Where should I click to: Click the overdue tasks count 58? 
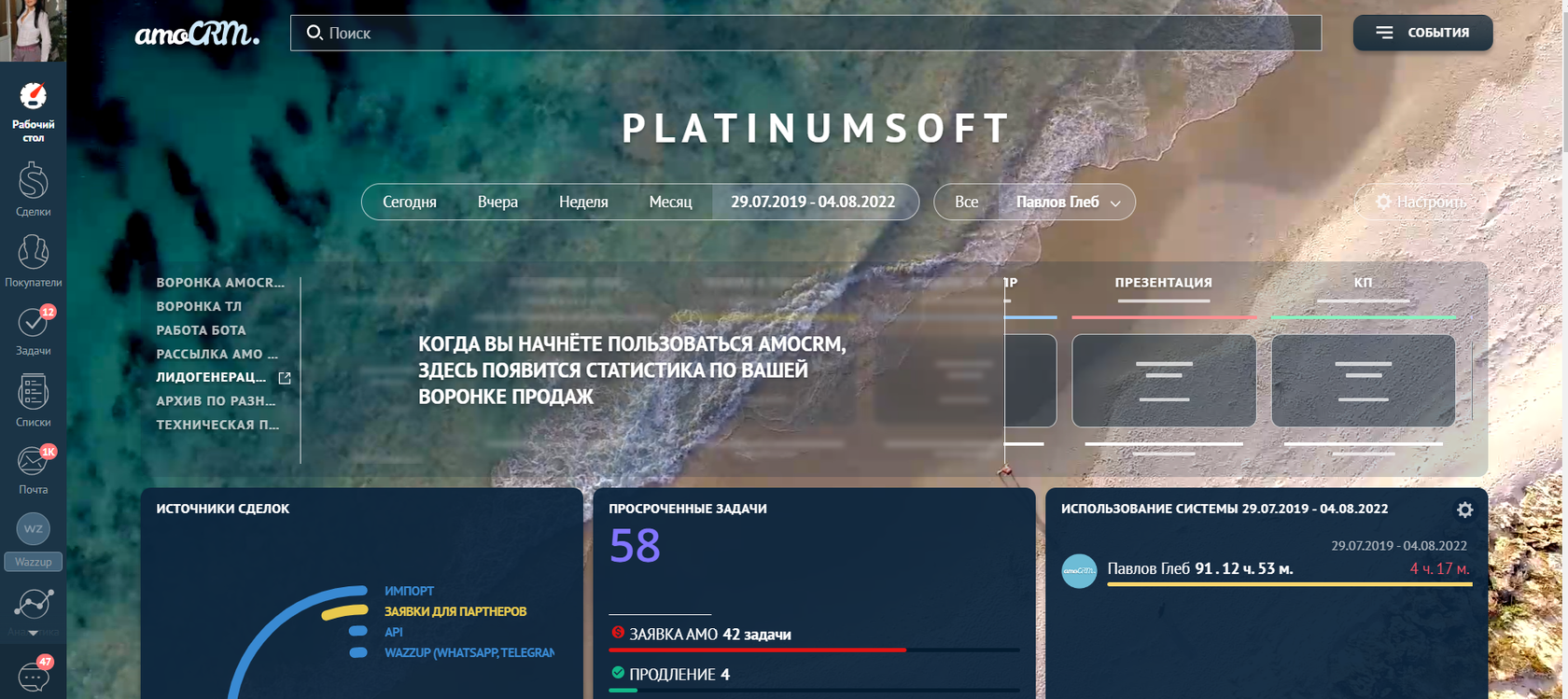(x=635, y=546)
